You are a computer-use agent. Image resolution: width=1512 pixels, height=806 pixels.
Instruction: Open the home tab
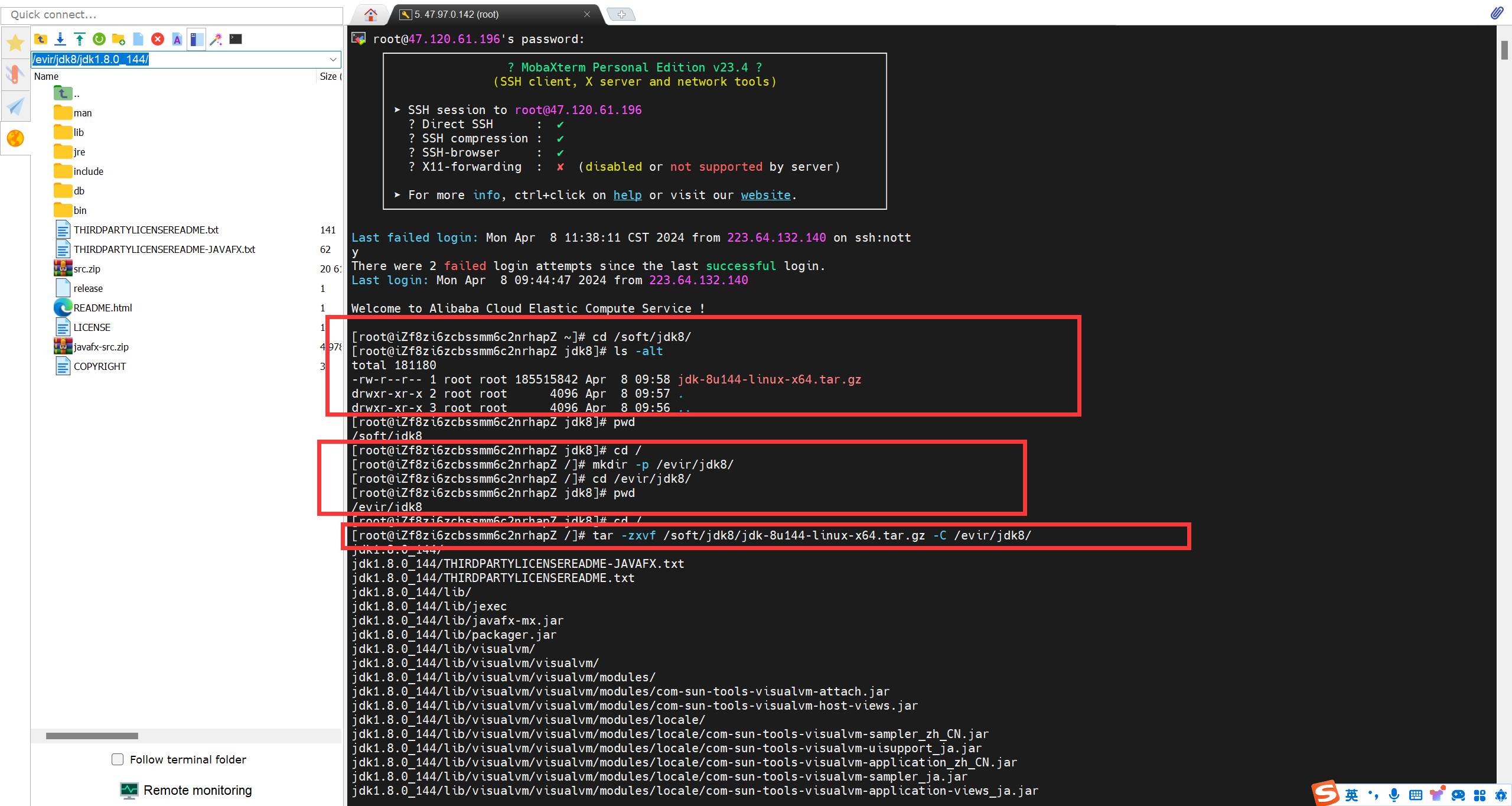pos(371,14)
